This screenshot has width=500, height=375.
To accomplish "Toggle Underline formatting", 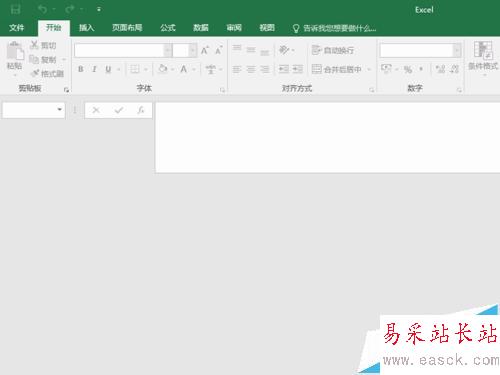I will [108, 69].
